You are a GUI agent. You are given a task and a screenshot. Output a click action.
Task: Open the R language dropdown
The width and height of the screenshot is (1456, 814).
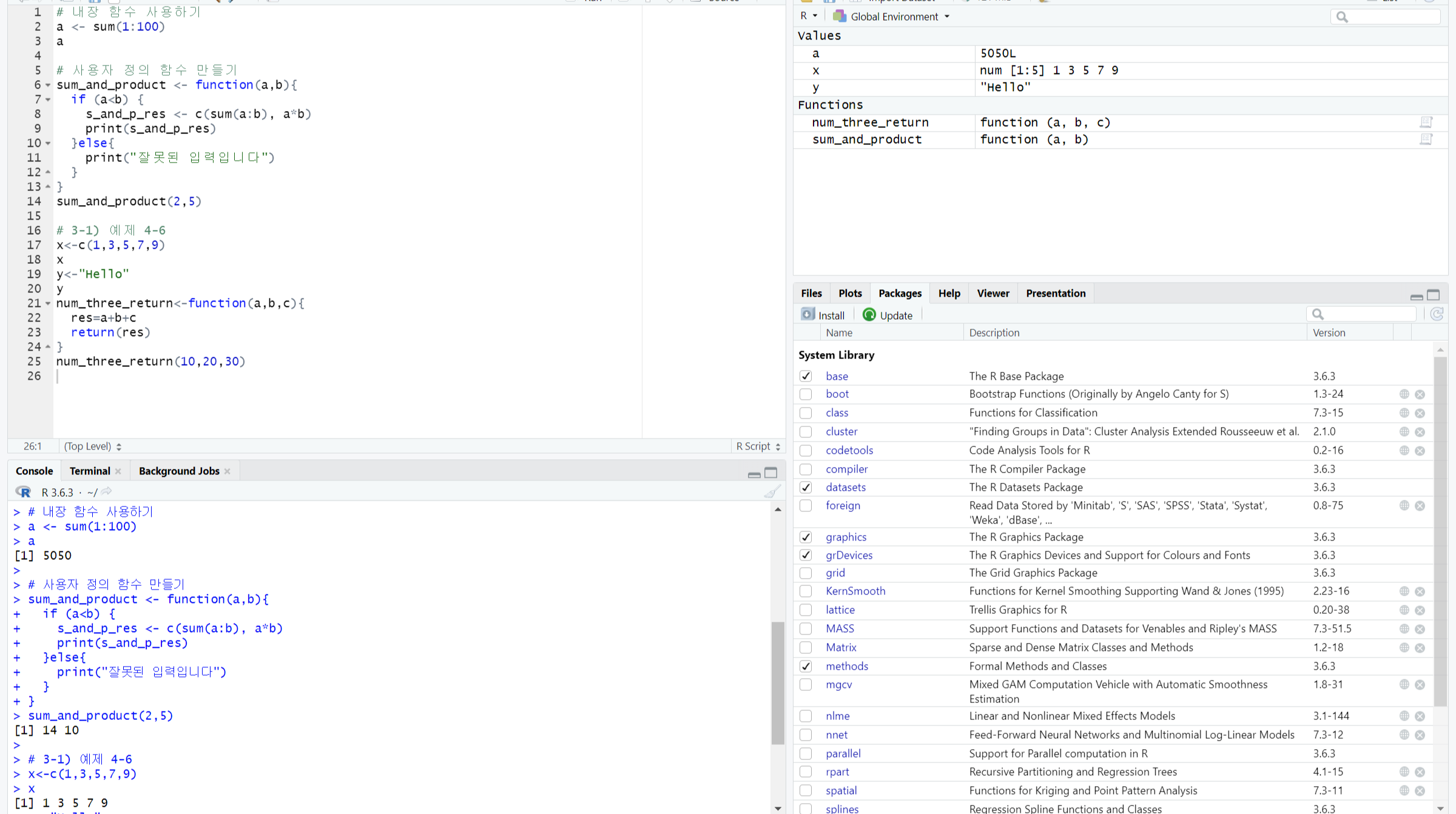(x=809, y=16)
